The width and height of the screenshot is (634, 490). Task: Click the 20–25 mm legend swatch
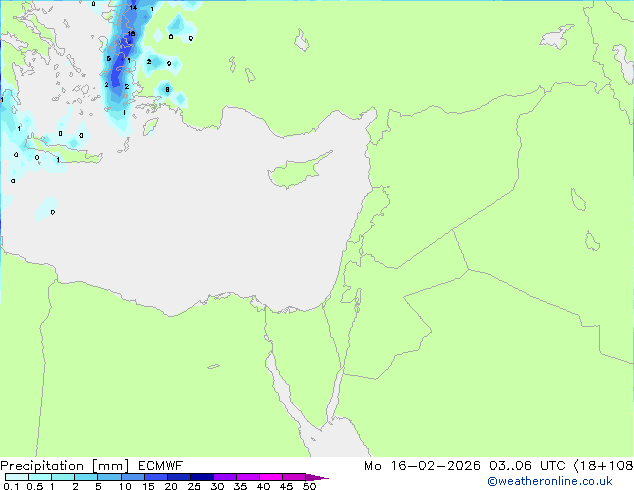click(x=179, y=477)
